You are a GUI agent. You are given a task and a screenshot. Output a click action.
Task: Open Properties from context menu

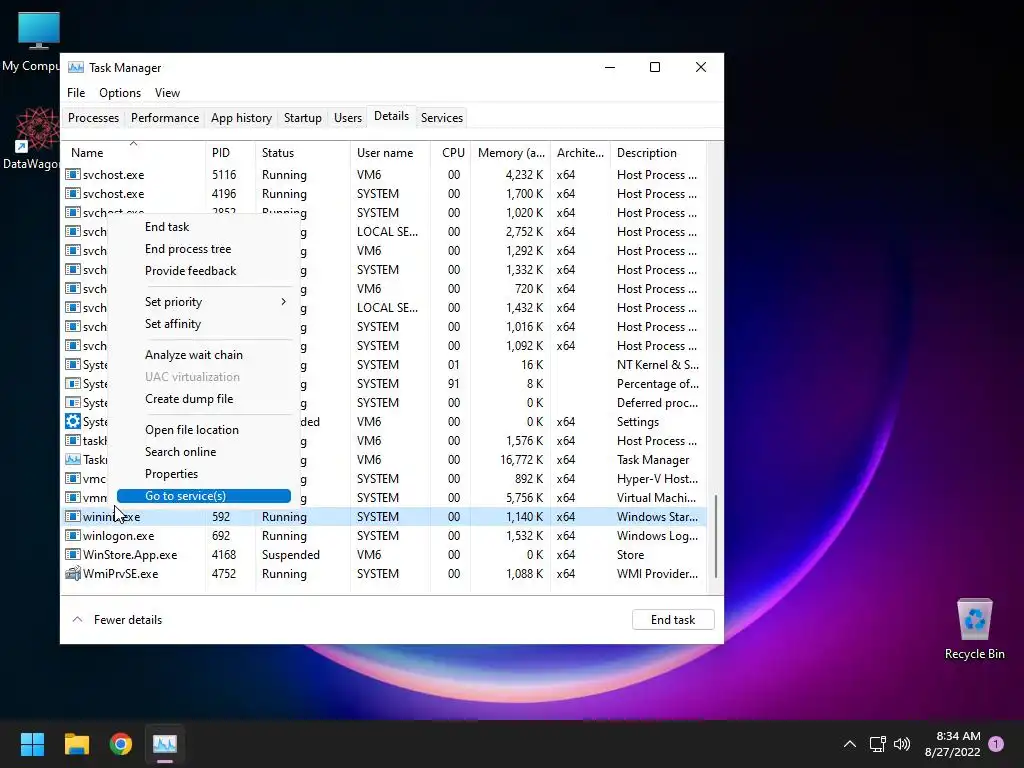[204, 473]
